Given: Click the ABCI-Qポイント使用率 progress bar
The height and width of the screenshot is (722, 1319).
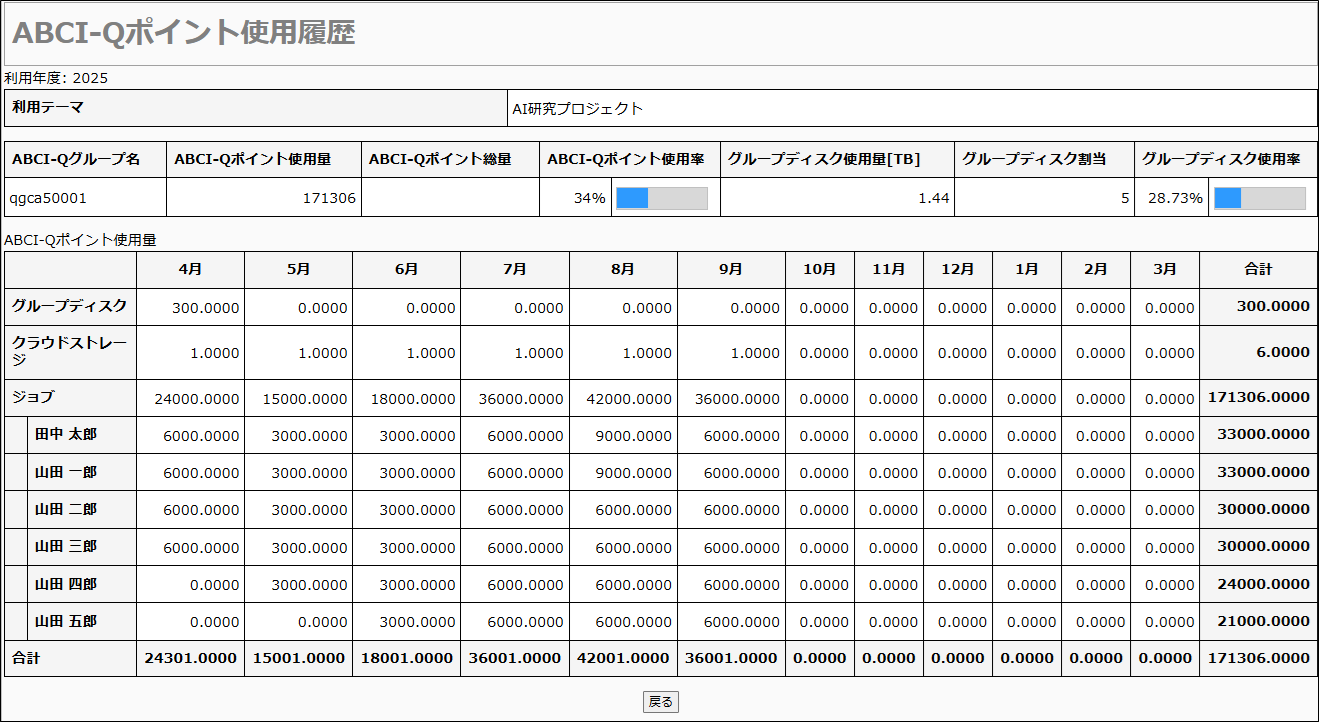Looking at the screenshot, I should click(661, 198).
